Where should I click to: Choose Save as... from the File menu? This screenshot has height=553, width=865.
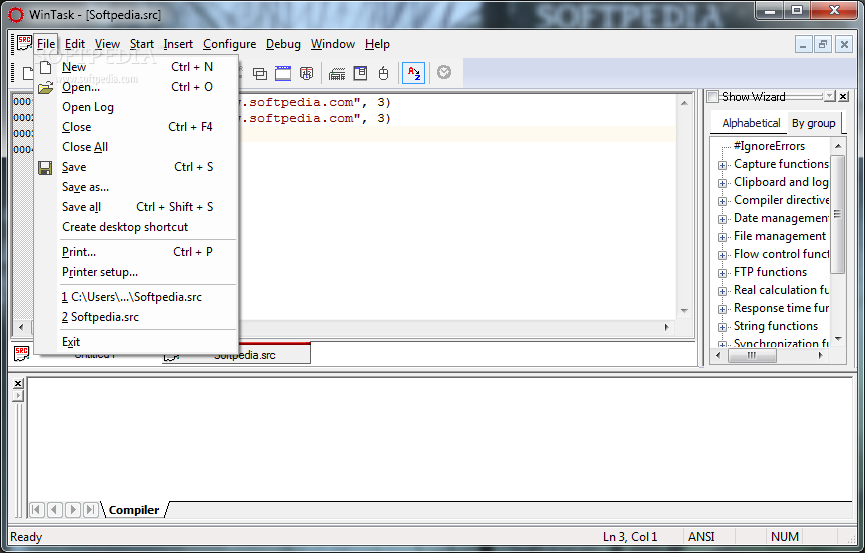click(136, 187)
